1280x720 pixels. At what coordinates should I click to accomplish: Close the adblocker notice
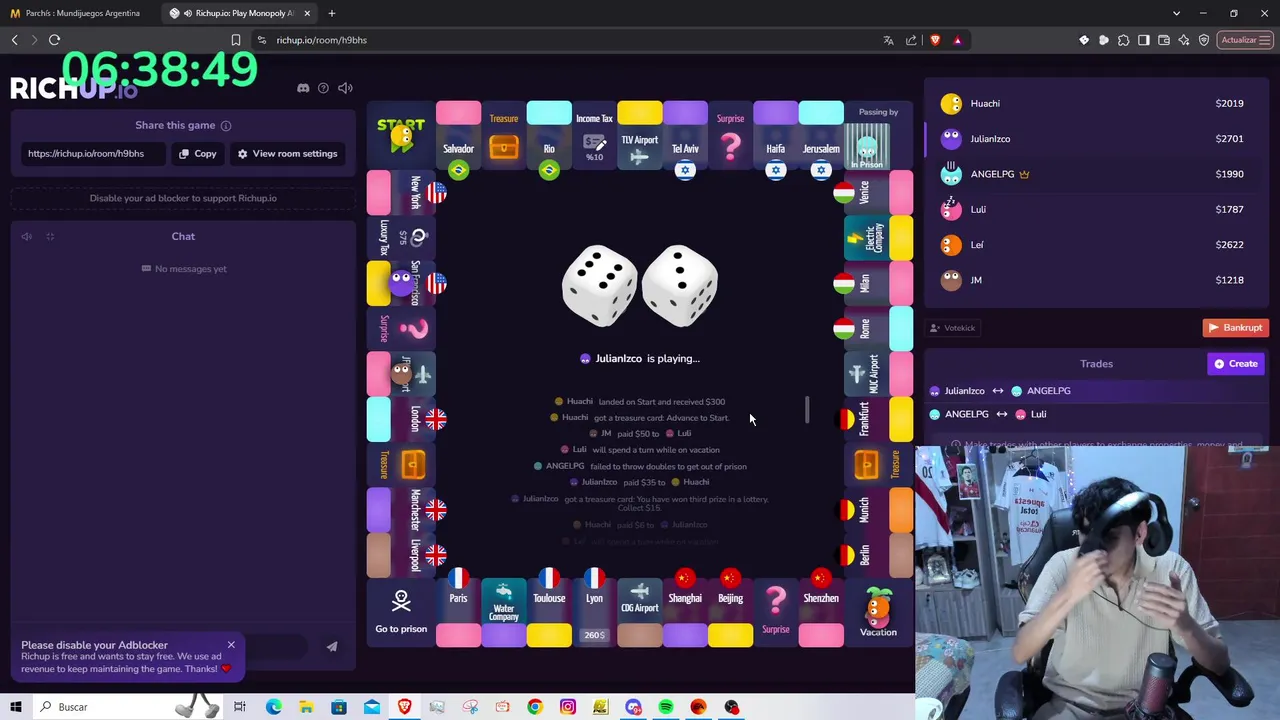pyautogui.click(x=231, y=645)
